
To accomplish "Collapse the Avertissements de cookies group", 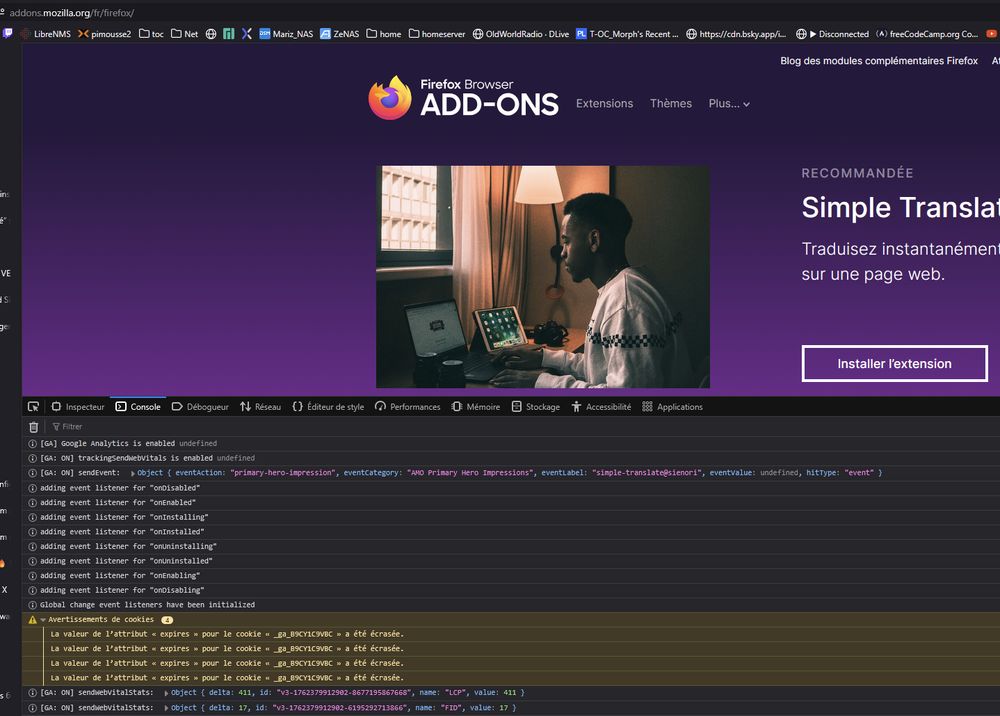I will point(43,620).
